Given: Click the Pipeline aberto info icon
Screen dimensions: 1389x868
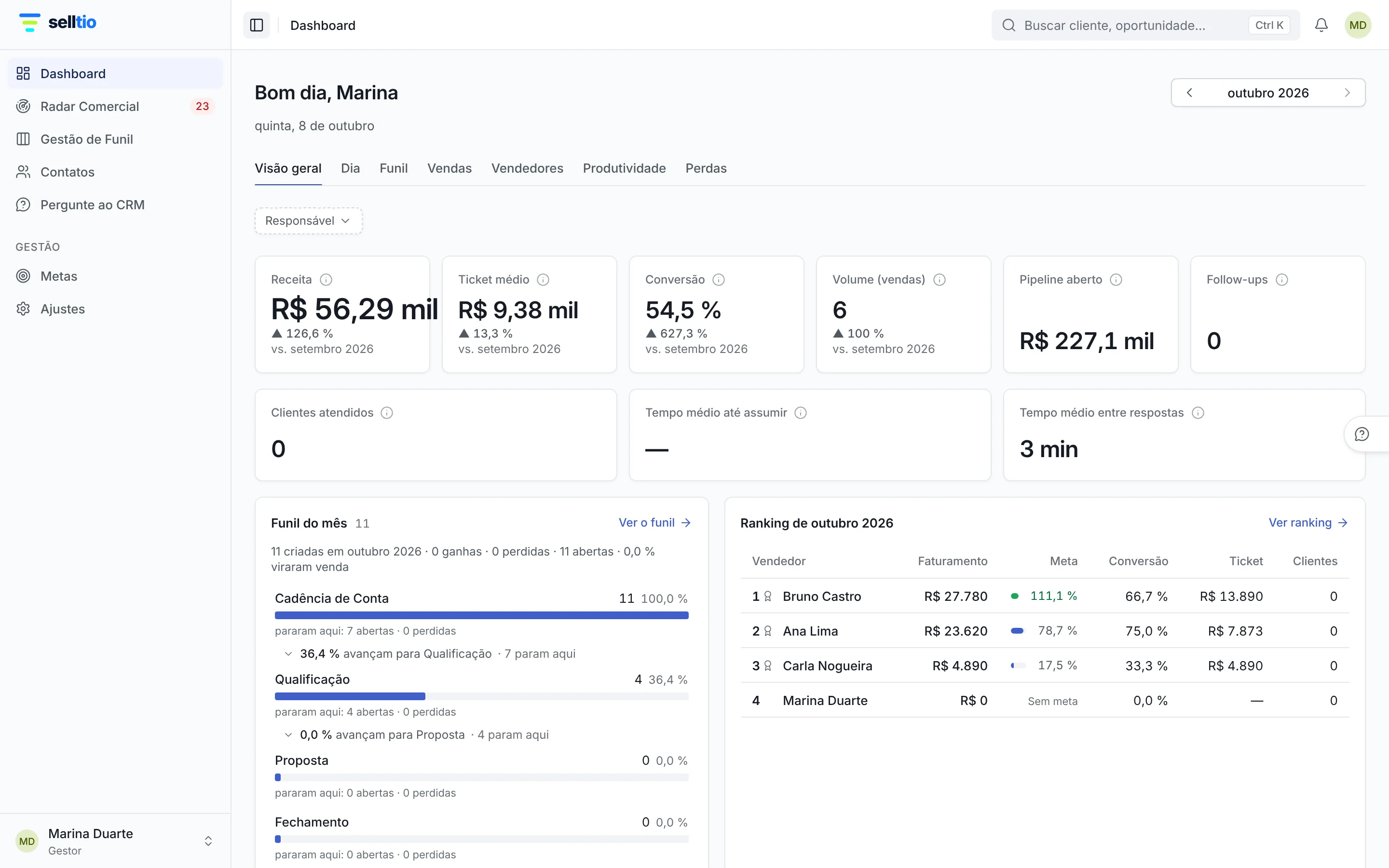Looking at the screenshot, I should 1116,280.
